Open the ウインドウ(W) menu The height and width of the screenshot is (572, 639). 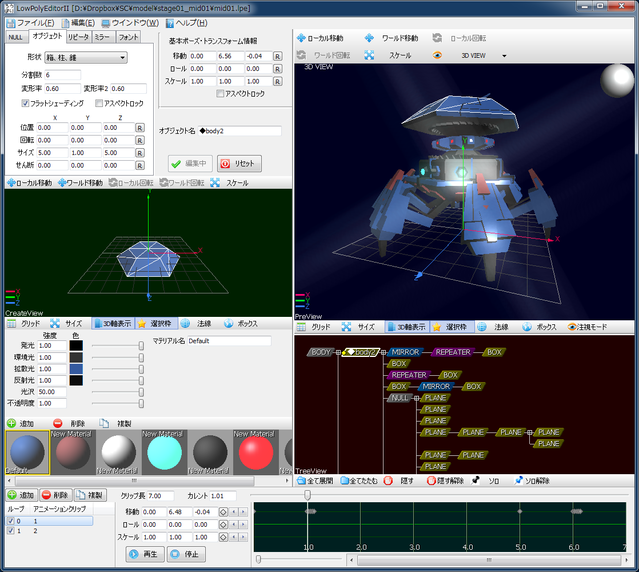point(130,23)
